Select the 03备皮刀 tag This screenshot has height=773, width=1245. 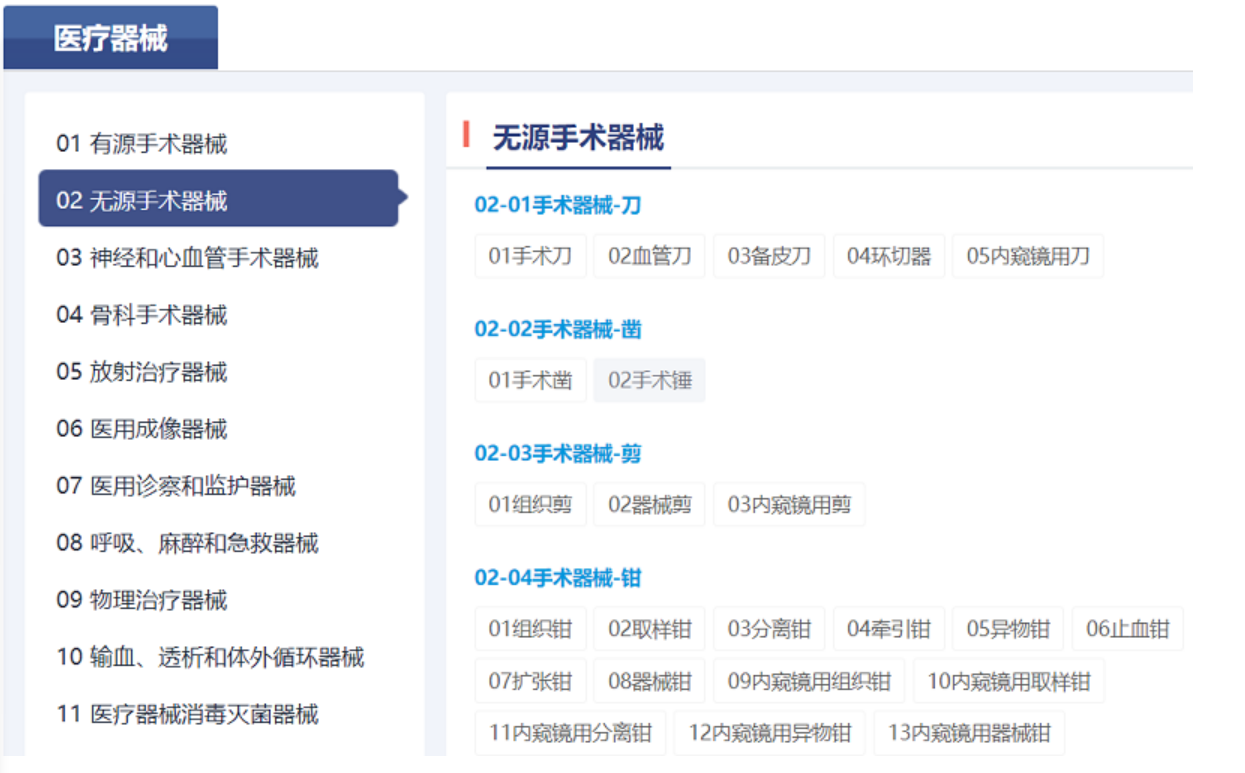[769, 256]
